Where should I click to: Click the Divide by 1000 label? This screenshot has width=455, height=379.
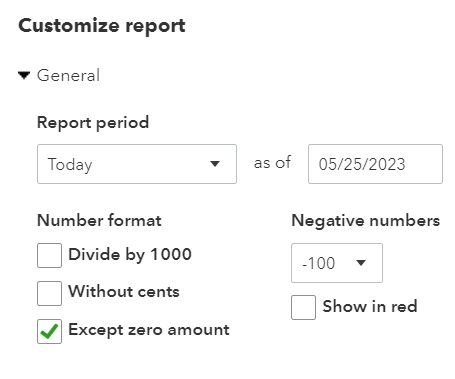[x=130, y=255]
